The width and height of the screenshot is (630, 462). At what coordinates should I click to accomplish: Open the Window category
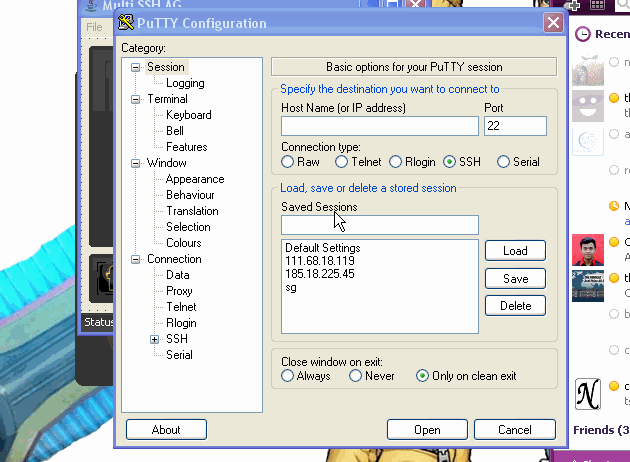[166, 163]
